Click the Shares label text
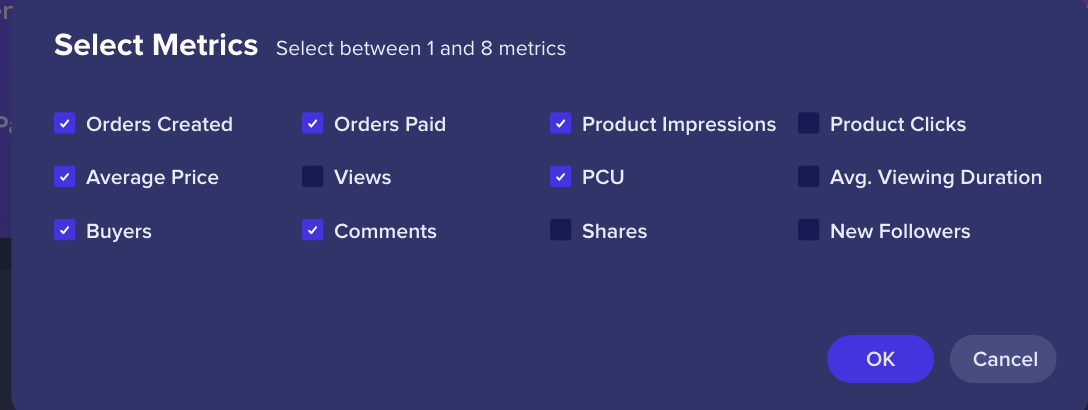 point(614,231)
